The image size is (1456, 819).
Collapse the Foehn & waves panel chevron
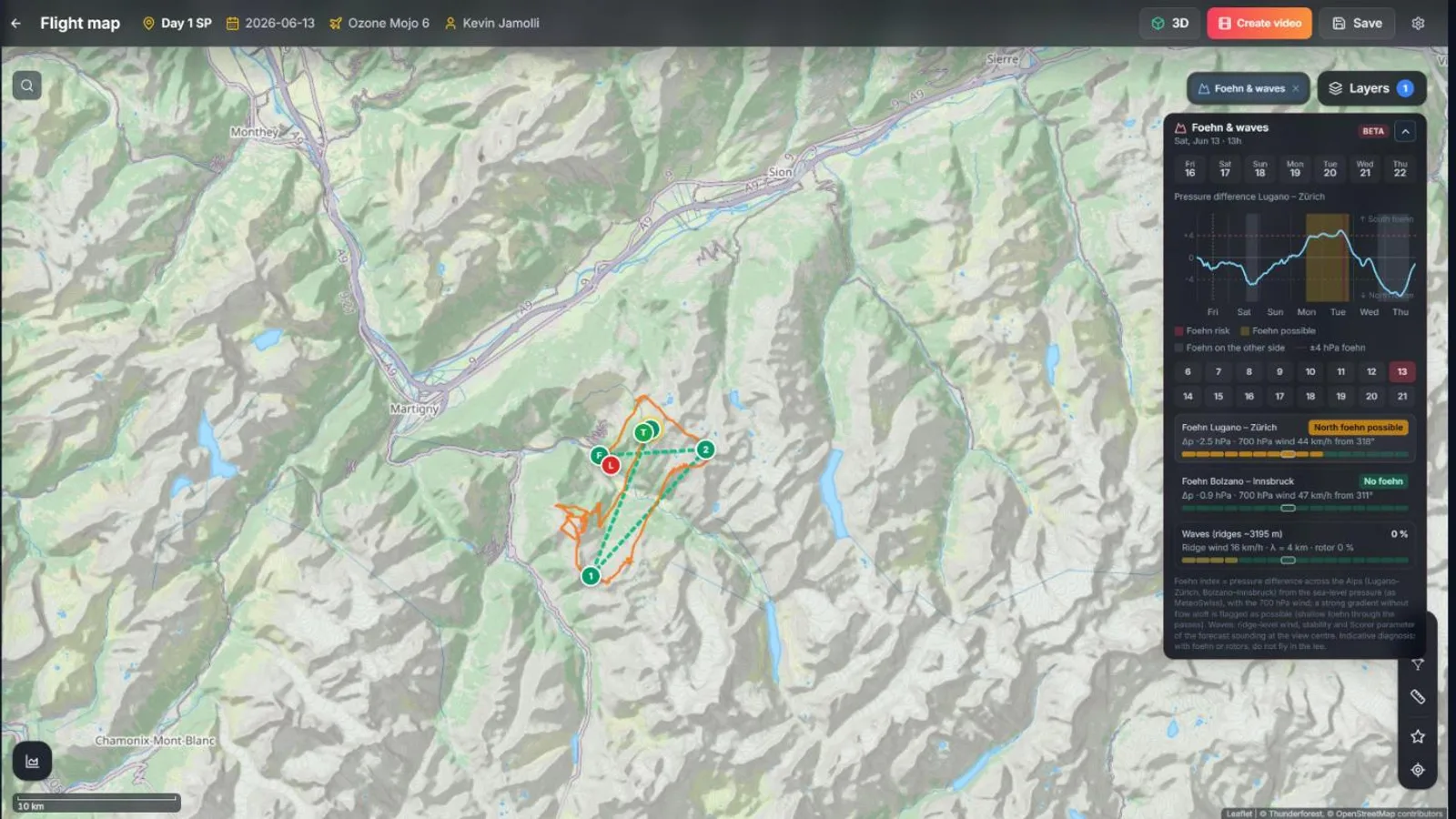[x=1405, y=131]
